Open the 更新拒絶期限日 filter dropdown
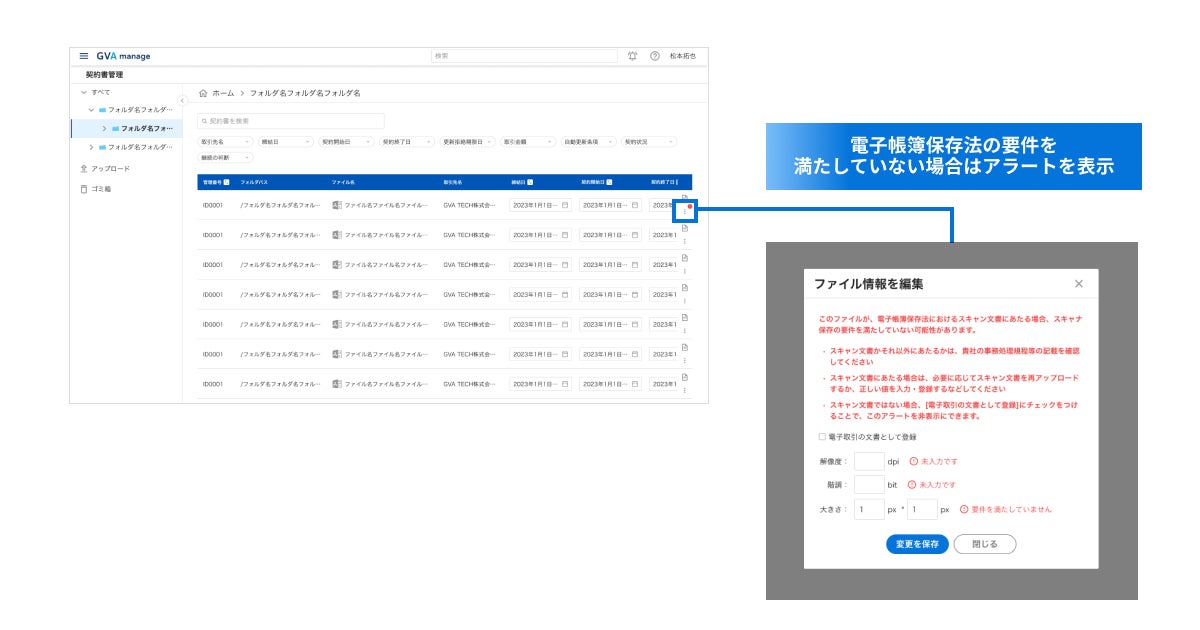This screenshot has width=1200, height=630. tap(467, 142)
